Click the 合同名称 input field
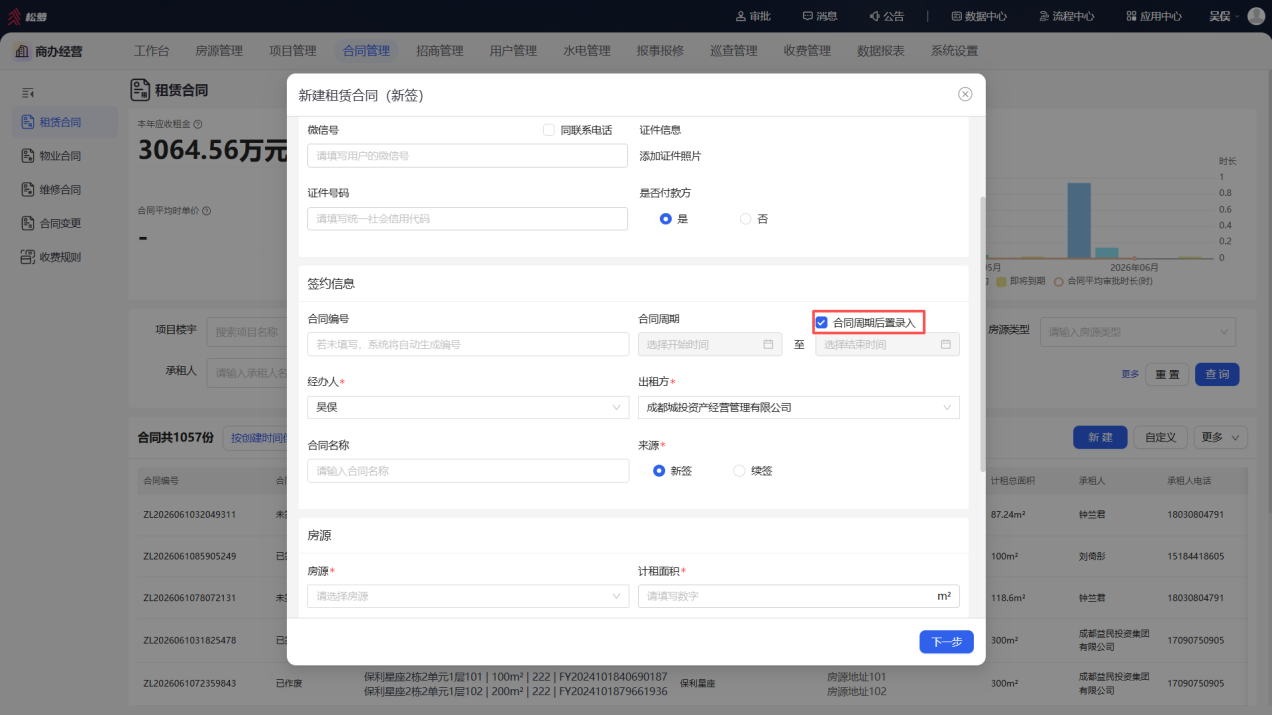The image size is (1272, 715). 468,471
